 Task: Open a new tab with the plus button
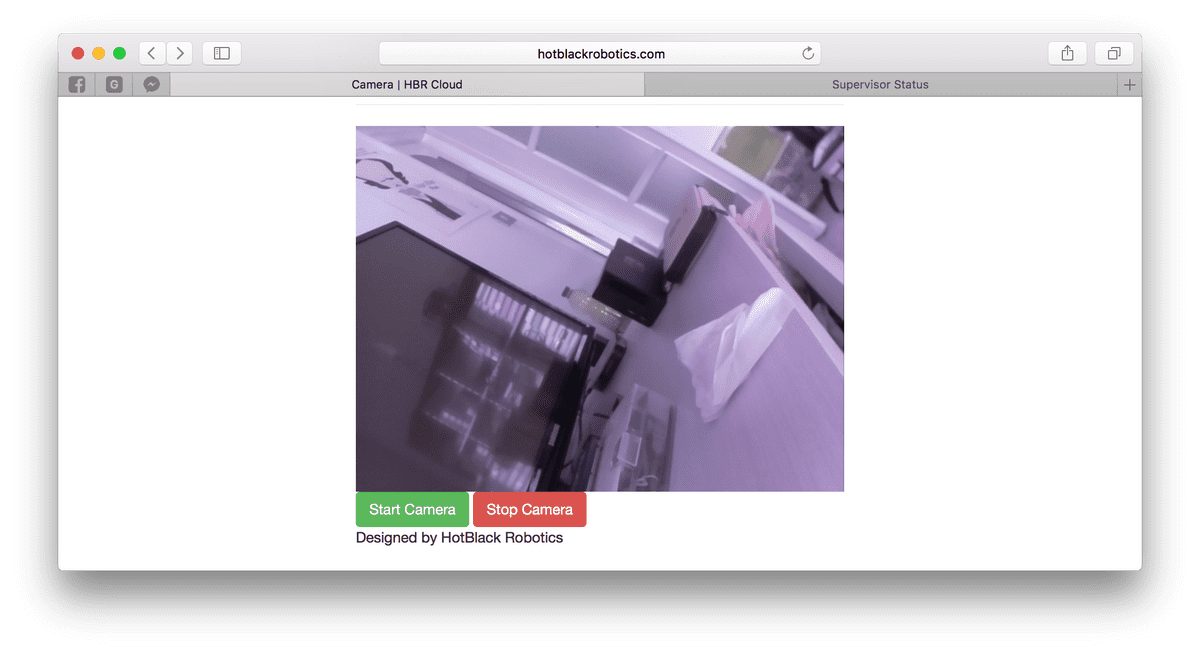[1129, 84]
